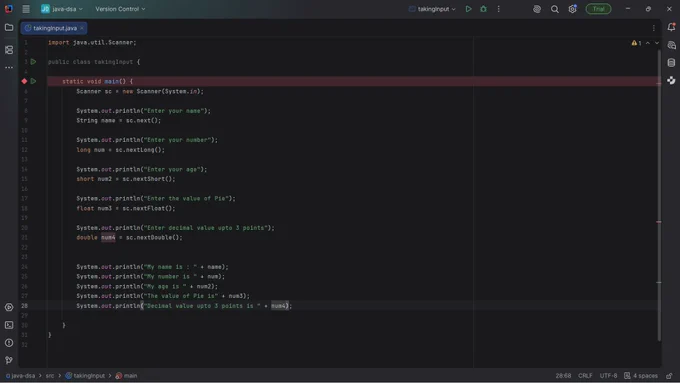This screenshot has height=383, width=680.
Task: Run takingInput with the toolbar play button
Action: [x=468, y=9]
